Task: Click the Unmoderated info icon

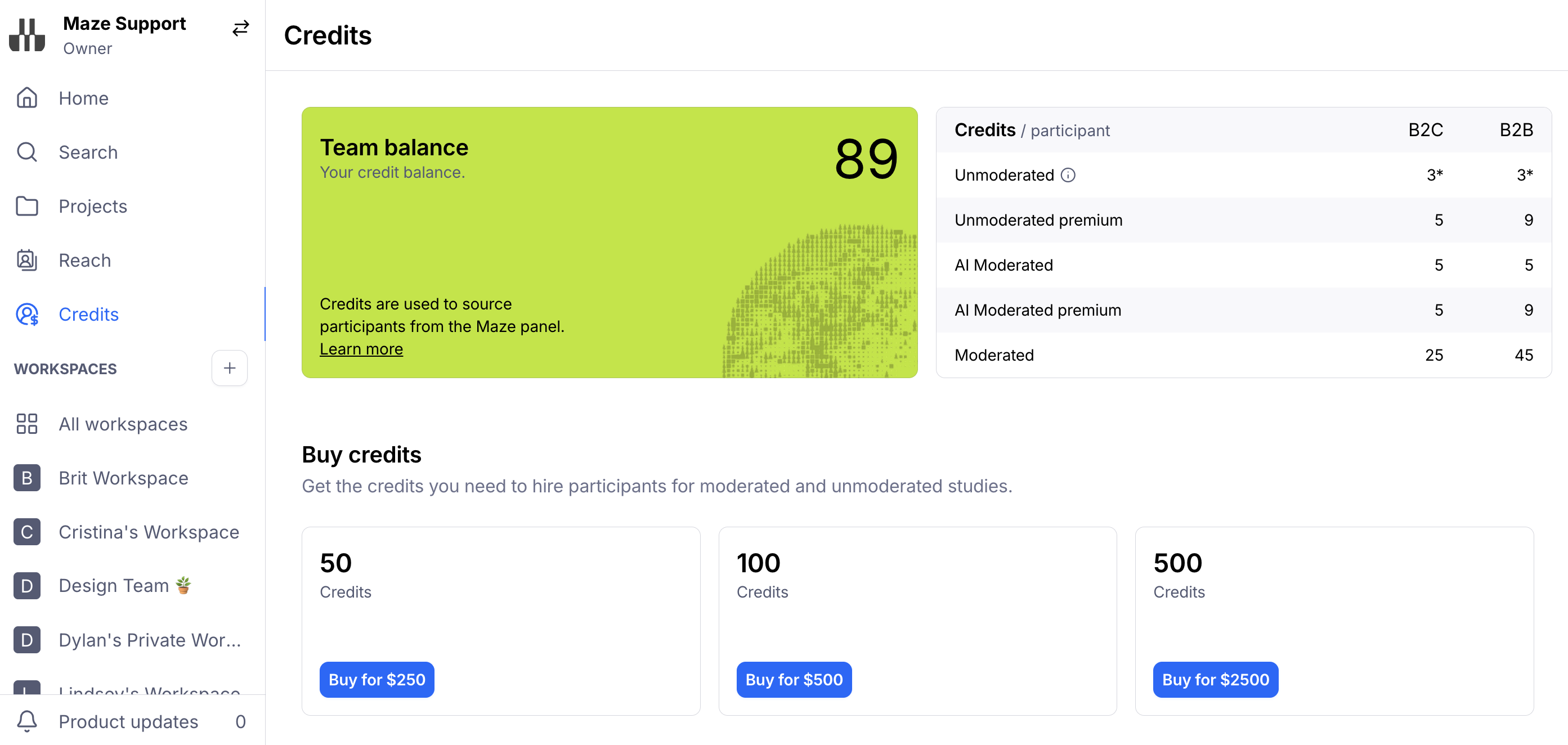Action: click(x=1068, y=176)
